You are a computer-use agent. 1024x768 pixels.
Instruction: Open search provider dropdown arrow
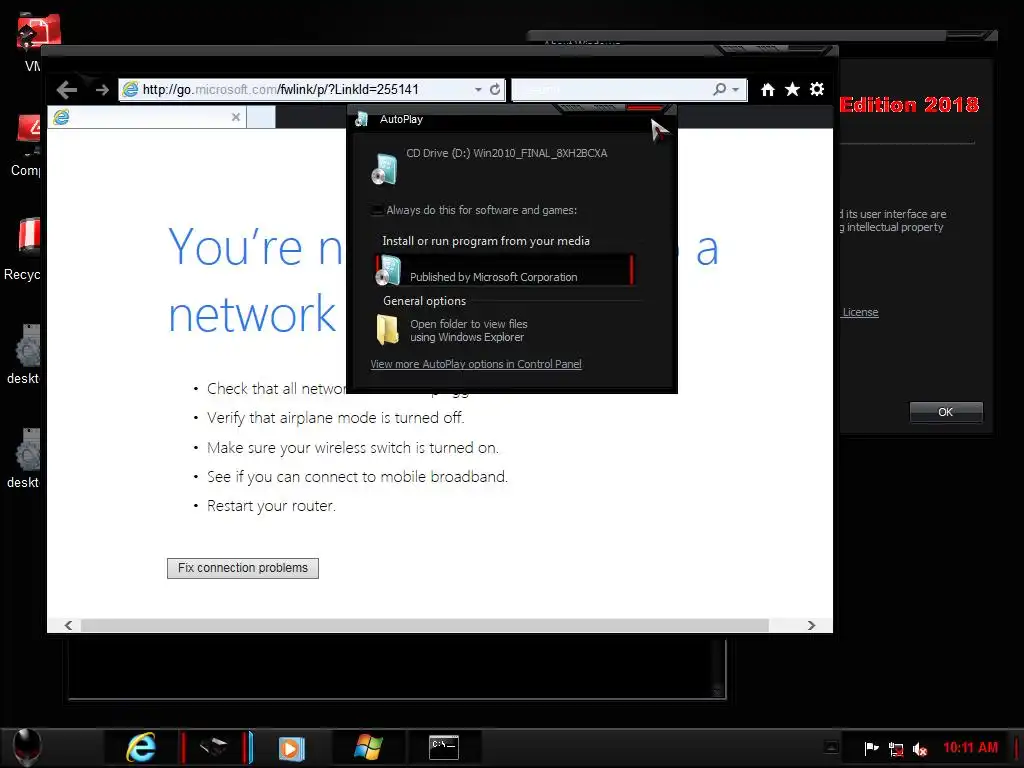(736, 89)
